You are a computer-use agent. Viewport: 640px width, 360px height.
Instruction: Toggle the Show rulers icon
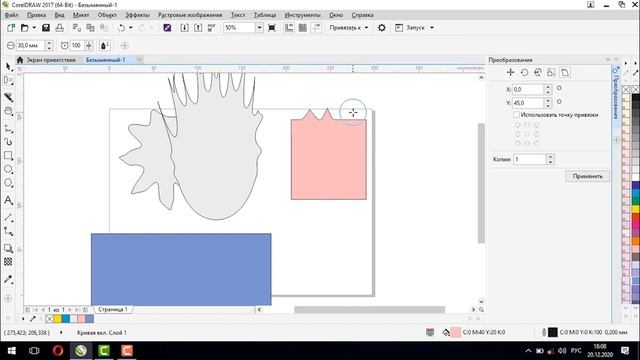[289, 28]
